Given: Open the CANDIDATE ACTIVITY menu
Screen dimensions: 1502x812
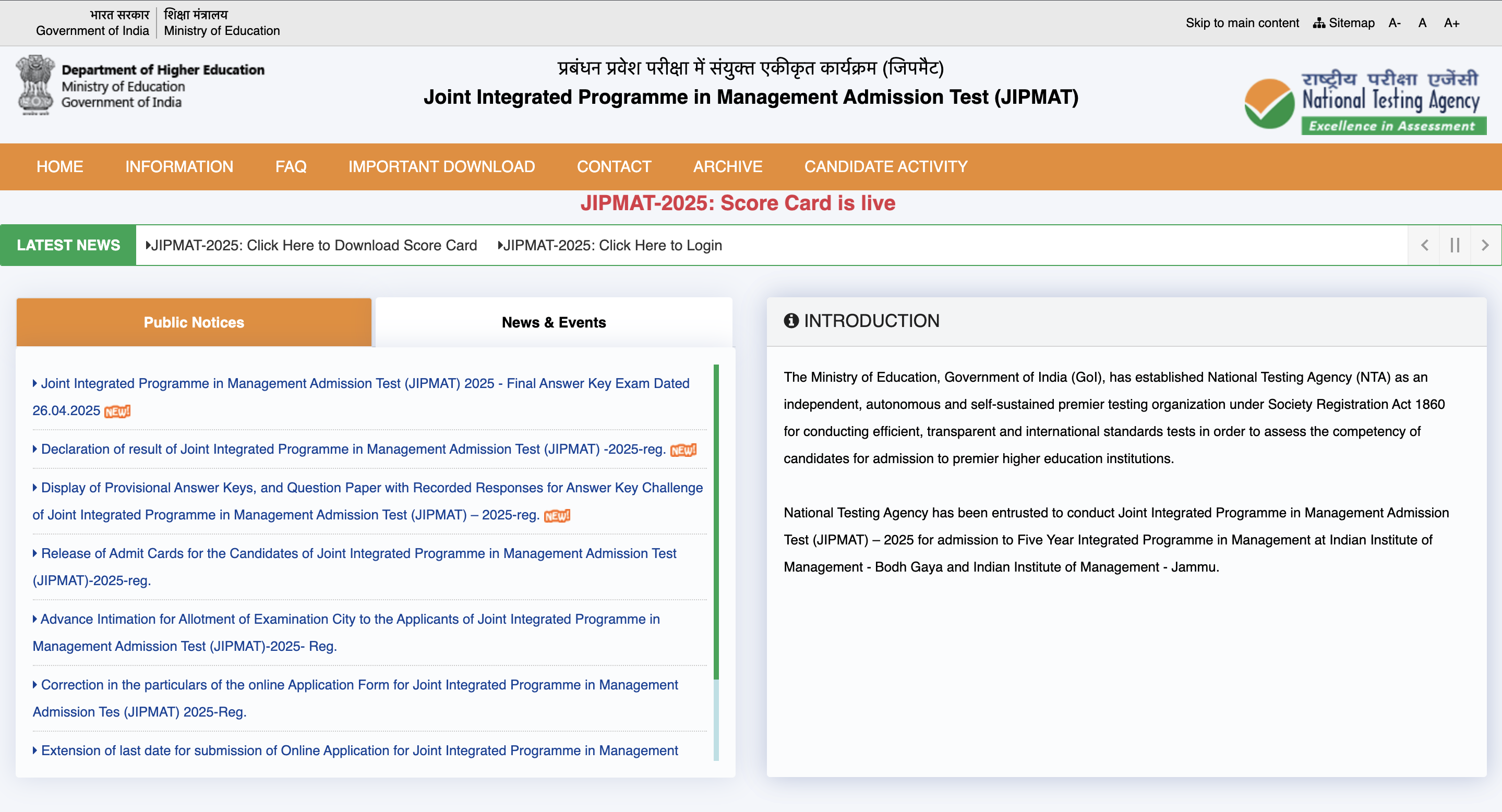Looking at the screenshot, I should coord(886,167).
